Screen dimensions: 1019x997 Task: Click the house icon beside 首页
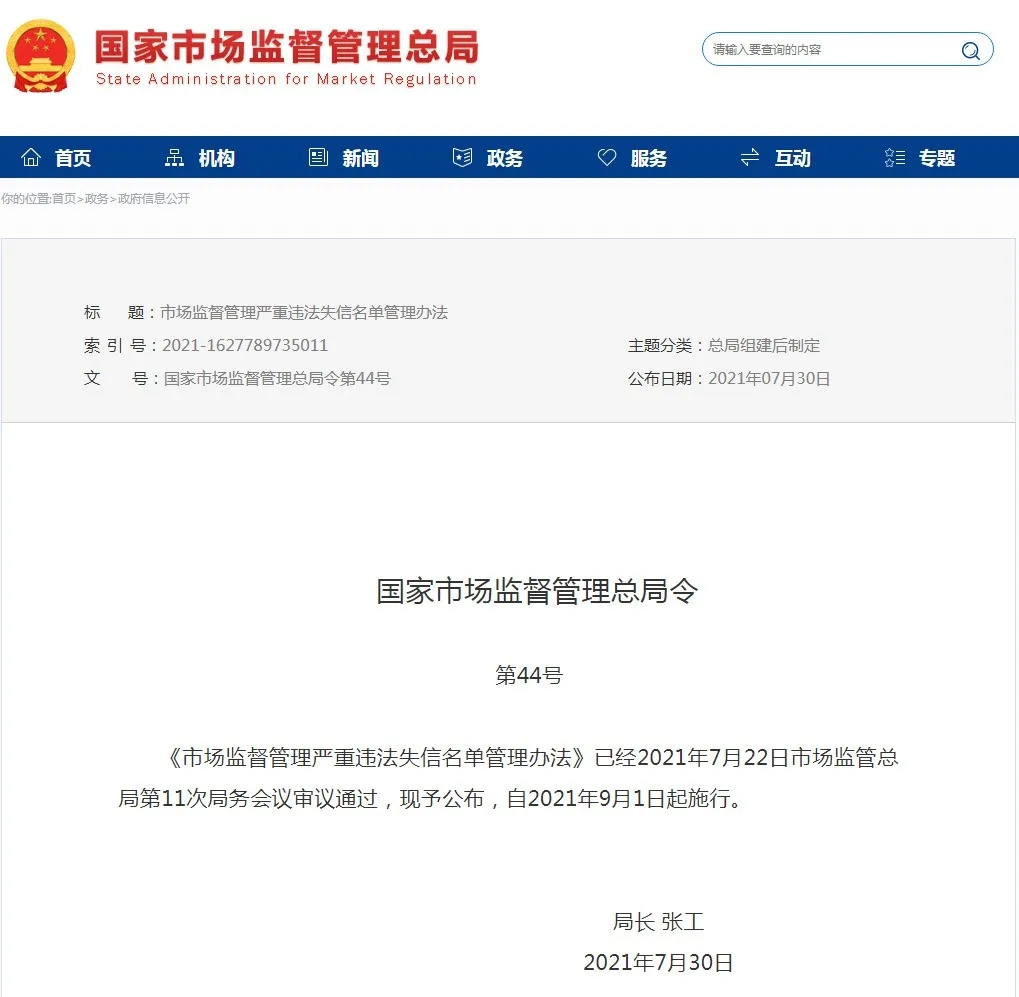coord(31,157)
